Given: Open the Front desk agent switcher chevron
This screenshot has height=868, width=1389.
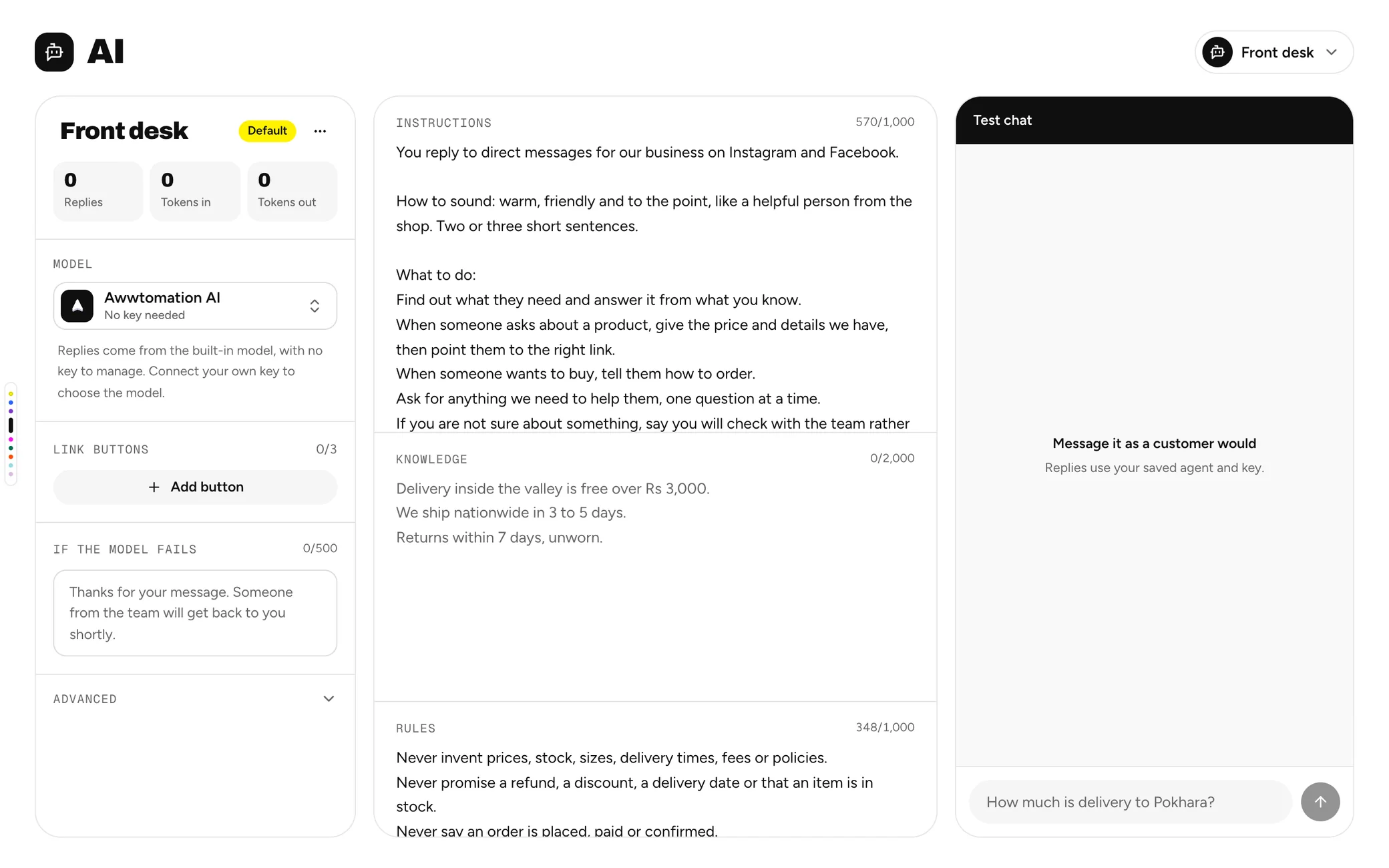Looking at the screenshot, I should (x=1332, y=52).
